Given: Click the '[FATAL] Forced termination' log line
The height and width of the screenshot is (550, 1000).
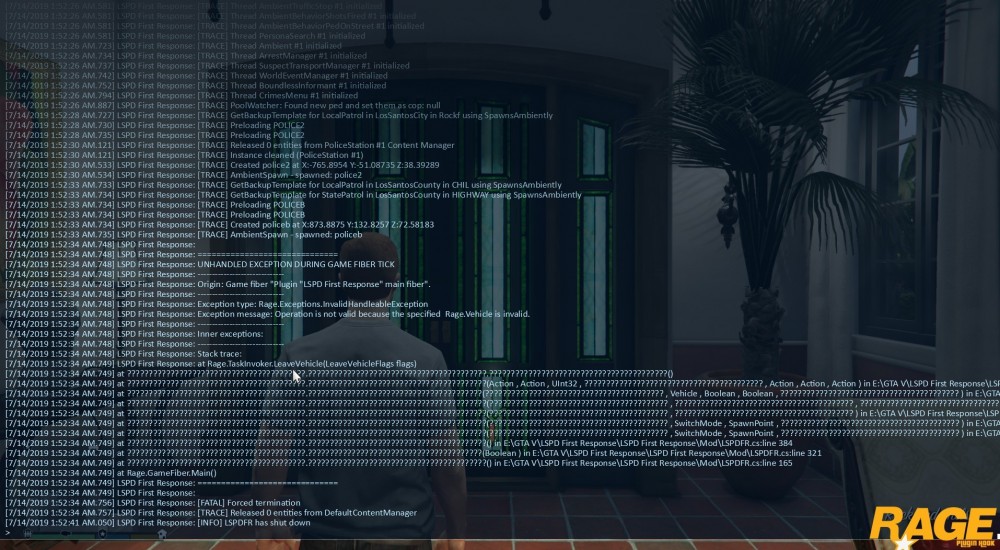Looking at the screenshot, I should [x=152, y=503].
